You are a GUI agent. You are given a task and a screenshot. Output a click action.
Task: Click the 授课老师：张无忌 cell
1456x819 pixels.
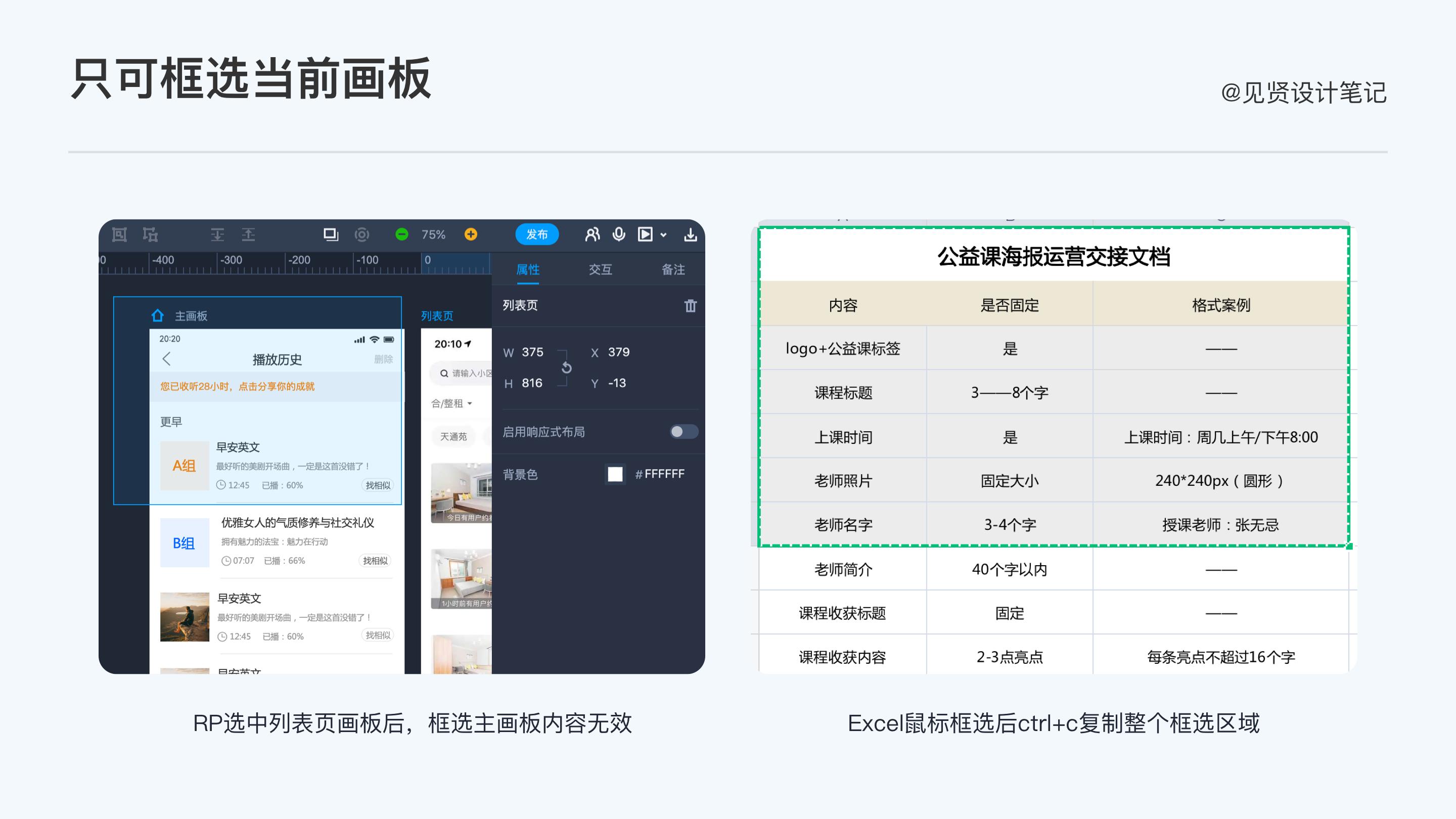coord(1221,525)
